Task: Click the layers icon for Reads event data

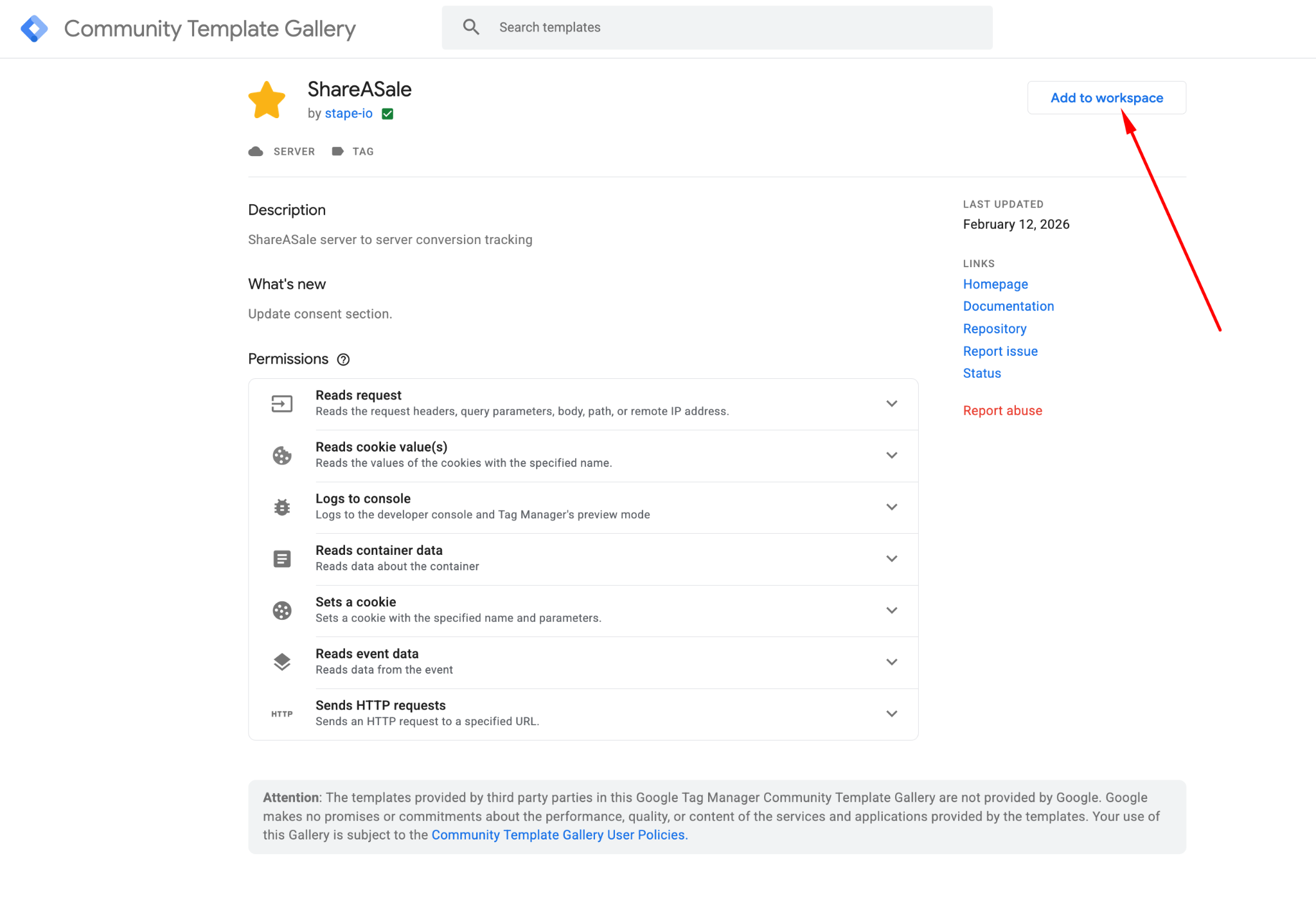Action: pyautogui.click(x=282, y=662)
